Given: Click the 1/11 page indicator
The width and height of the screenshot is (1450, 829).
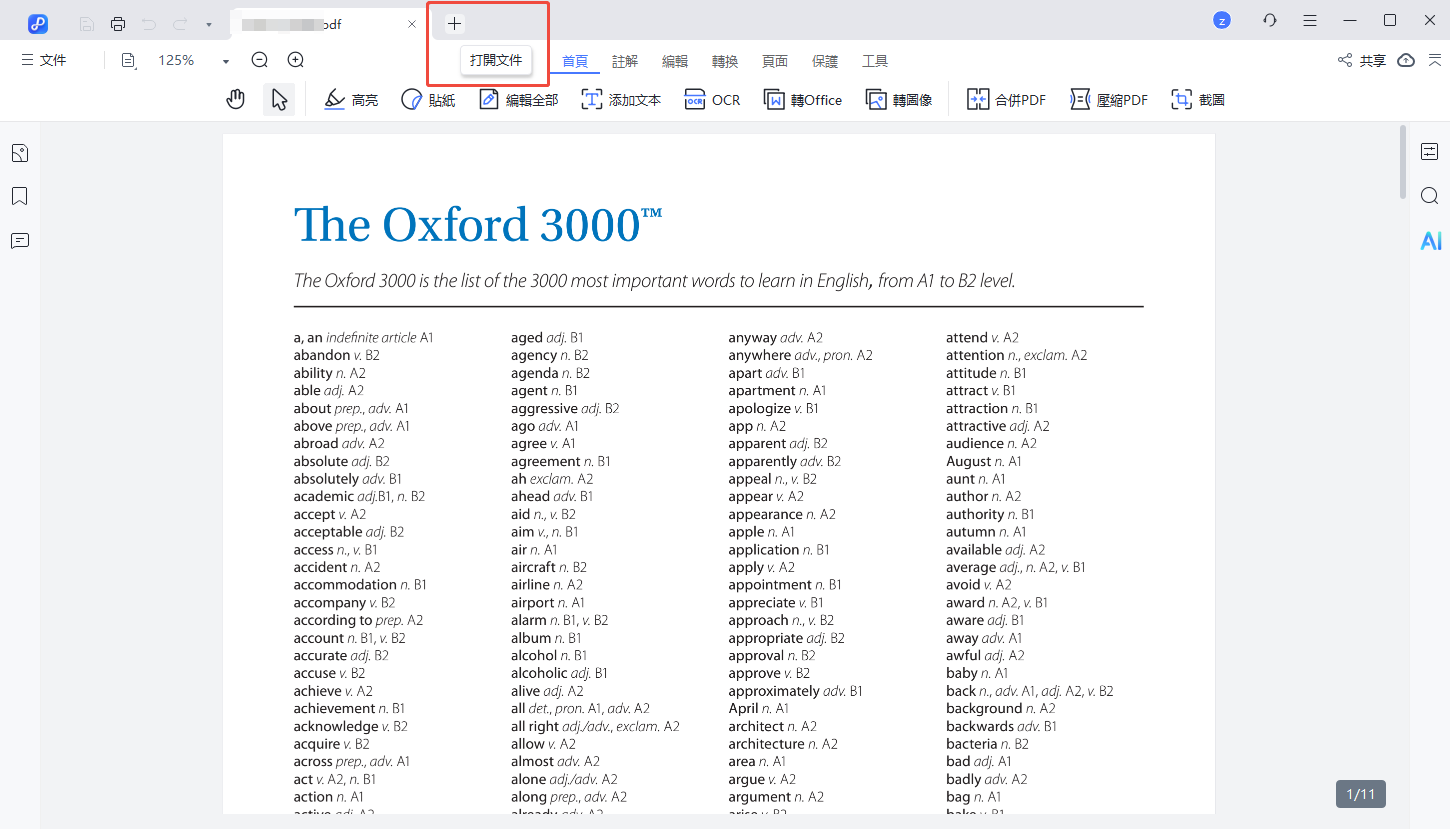Looking at the screenshot, I should (1361, 794).
